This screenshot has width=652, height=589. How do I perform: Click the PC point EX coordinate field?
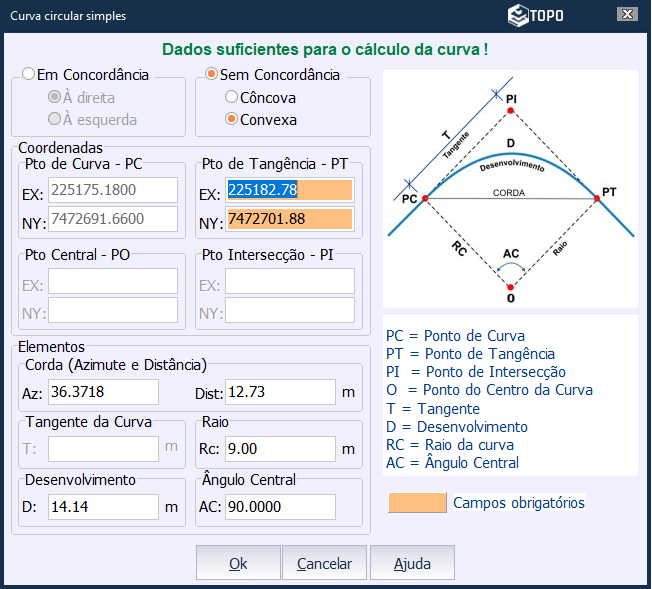point(112,191)
